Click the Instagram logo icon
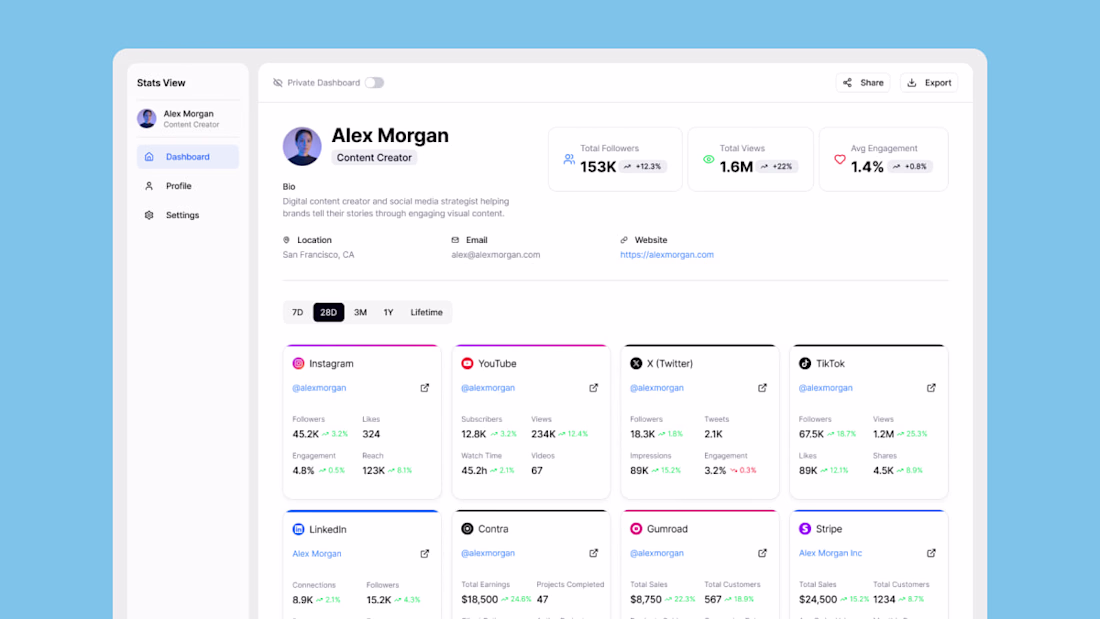The image size is (1100, 619). click(x=298, y=364)
